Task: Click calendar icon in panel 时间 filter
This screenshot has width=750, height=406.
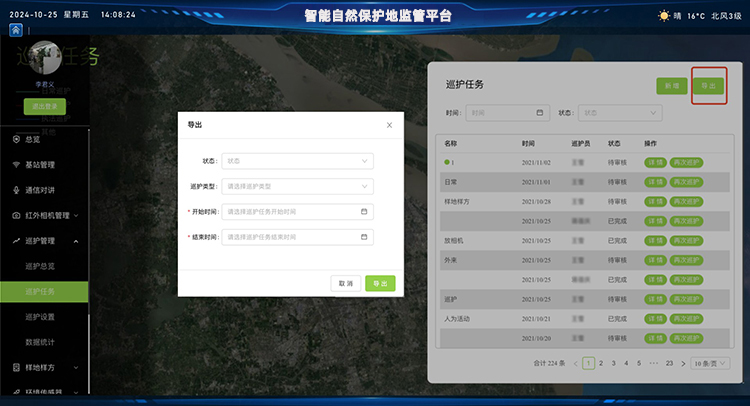Action: point(540,113)
